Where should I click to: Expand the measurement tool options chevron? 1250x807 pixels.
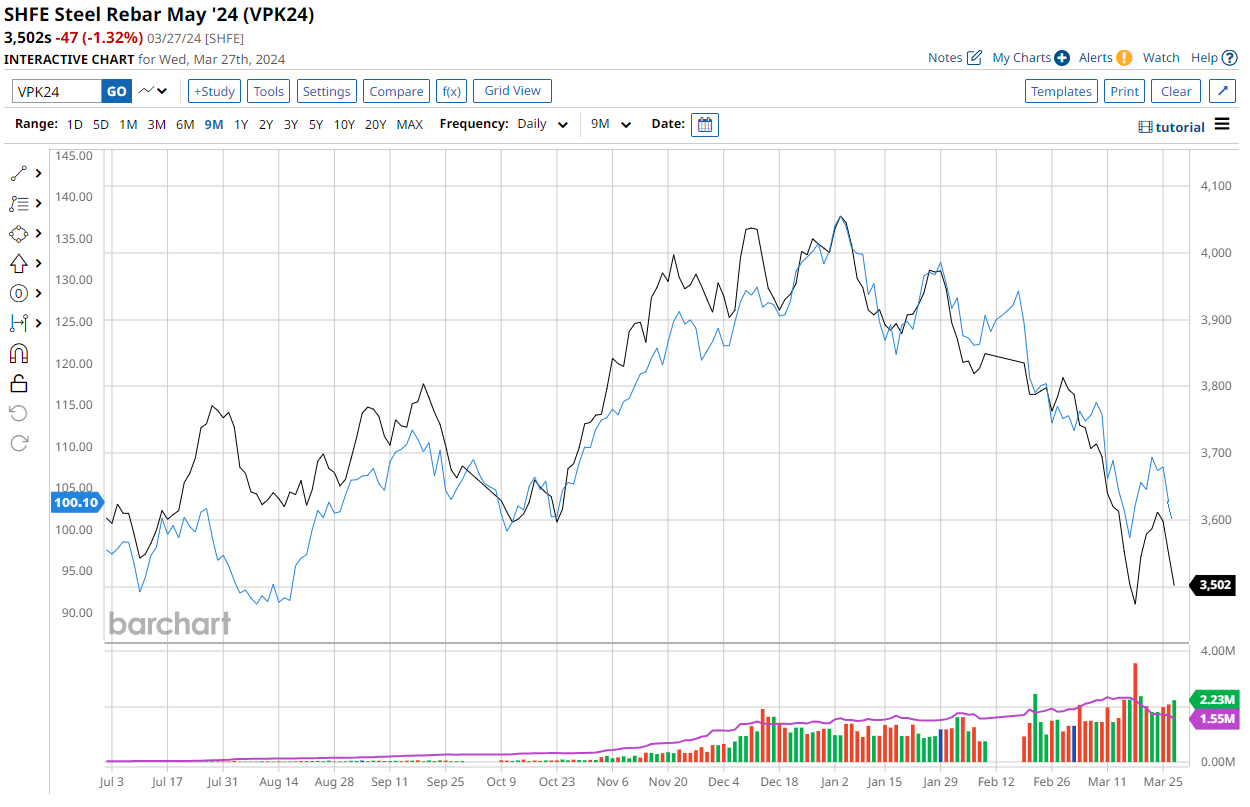coord(38,323)
